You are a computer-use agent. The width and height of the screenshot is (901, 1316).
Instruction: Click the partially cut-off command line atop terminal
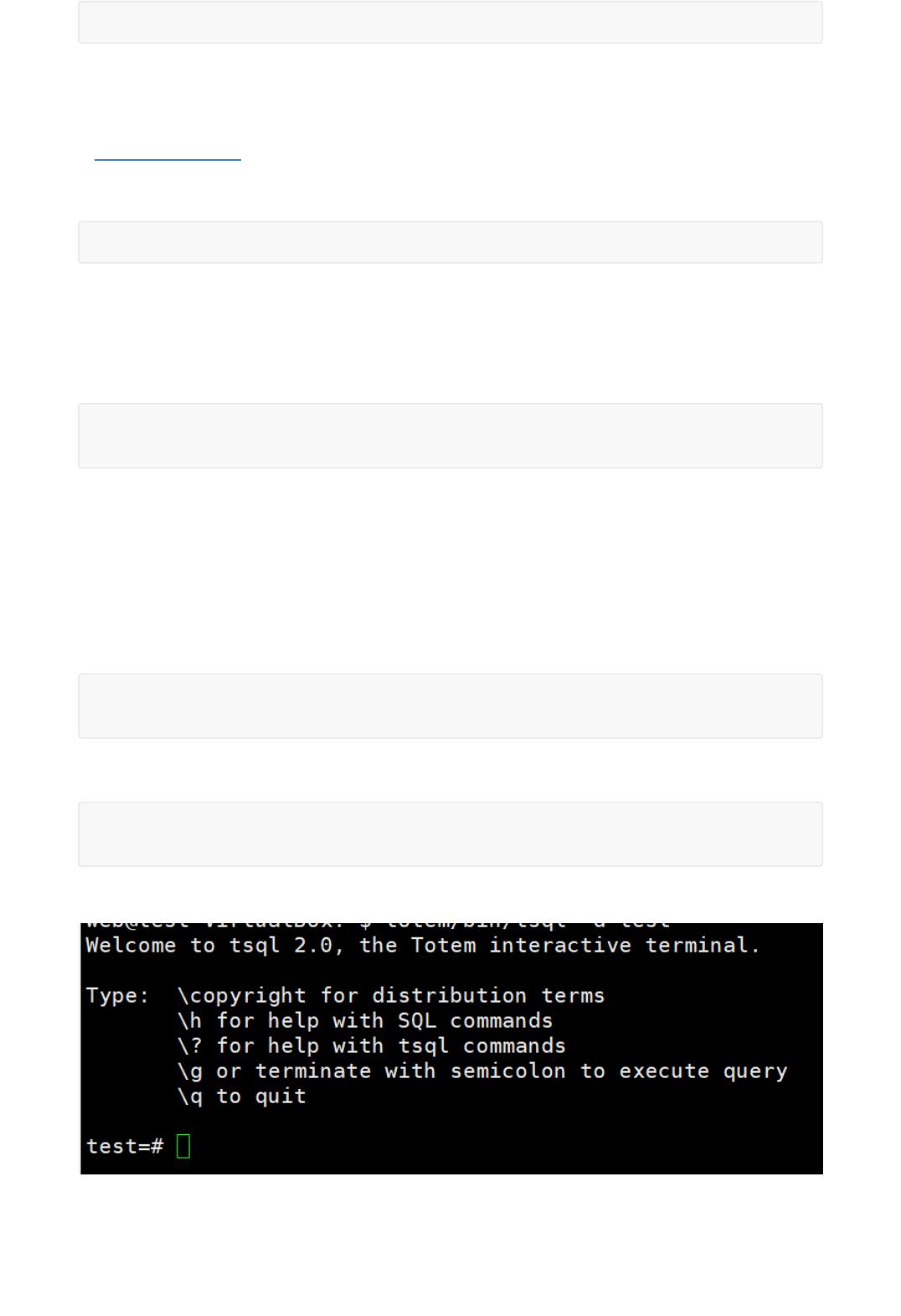pos(378,925)
